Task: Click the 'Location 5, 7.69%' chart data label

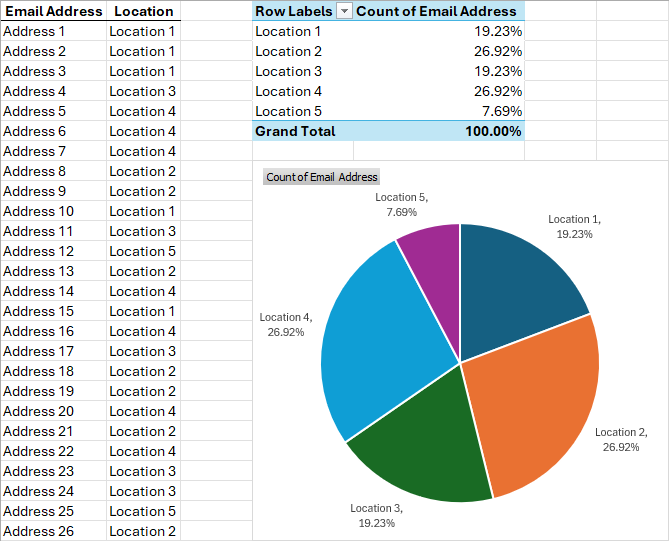Action: [x=401, y=205]
